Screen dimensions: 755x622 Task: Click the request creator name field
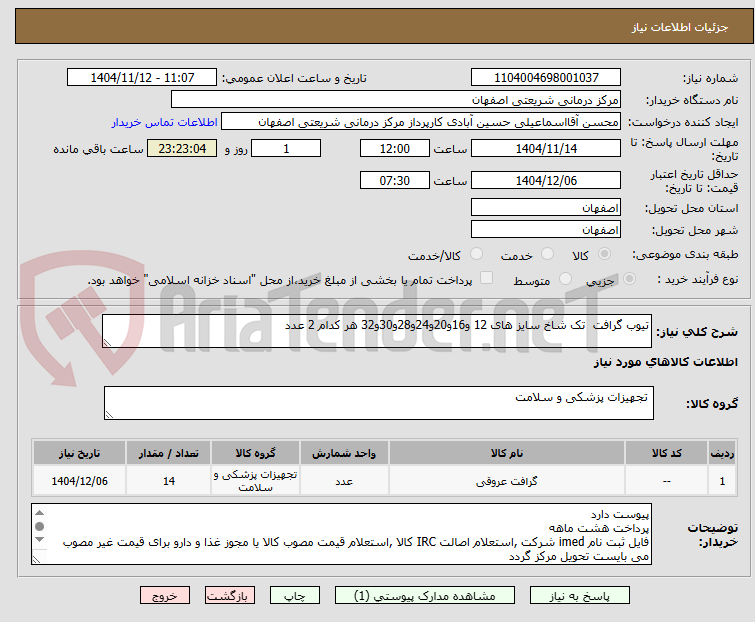coord(421,122)
